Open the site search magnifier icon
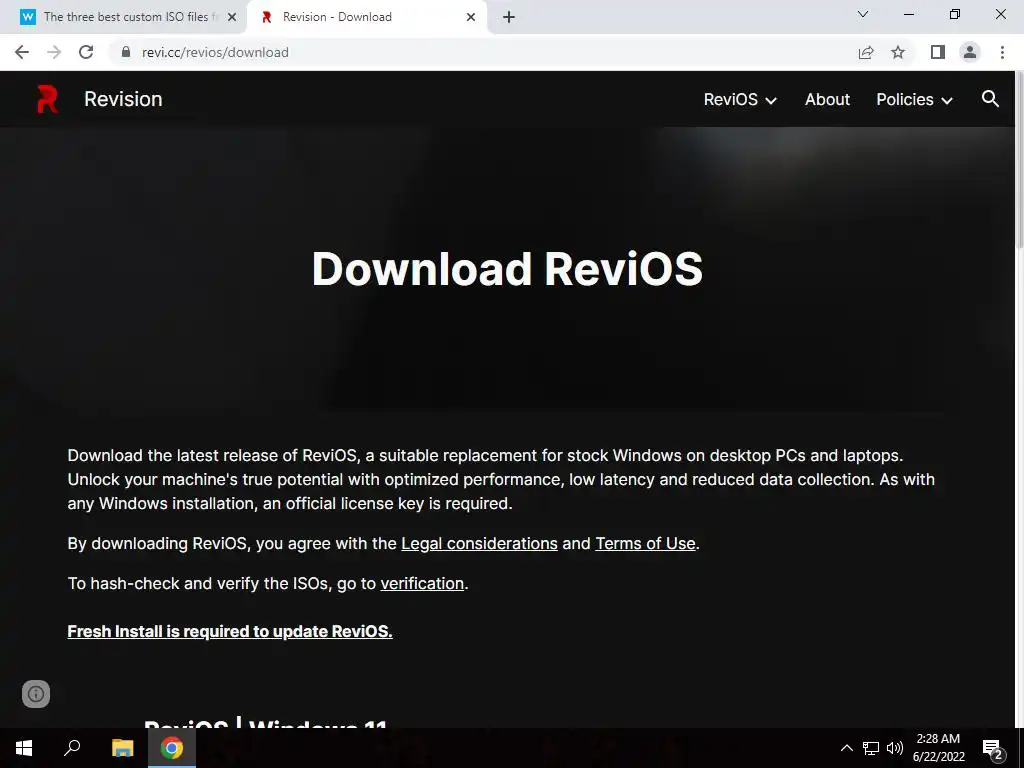Image resolution: width=1024 pixels, height=768 pixels. [990, 99]
